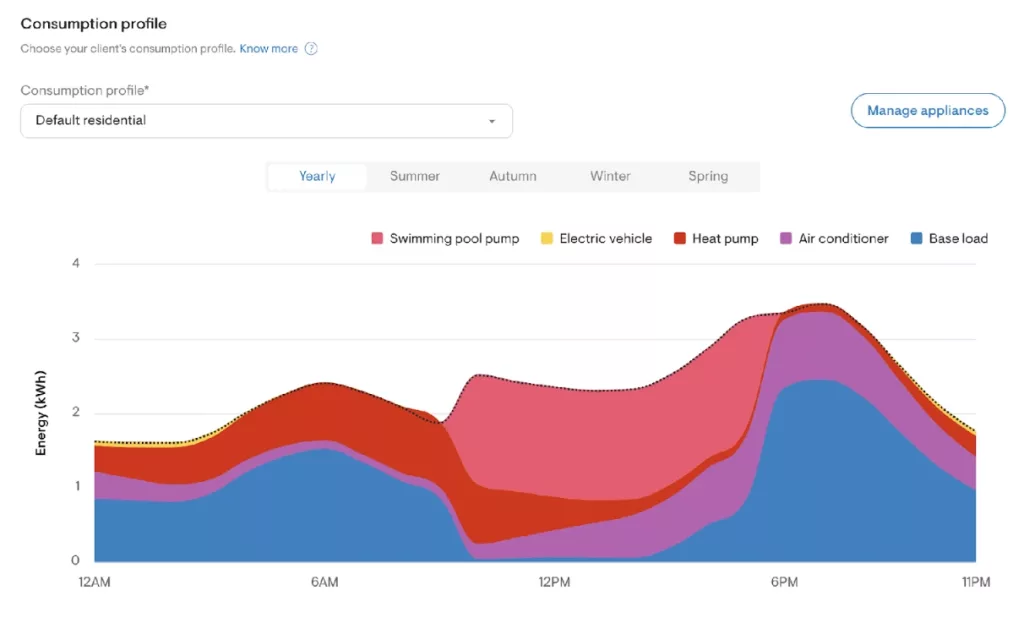Switch to the Autumn tab
The height and width of the screenshot is (618, 1024).
[512, 177]
